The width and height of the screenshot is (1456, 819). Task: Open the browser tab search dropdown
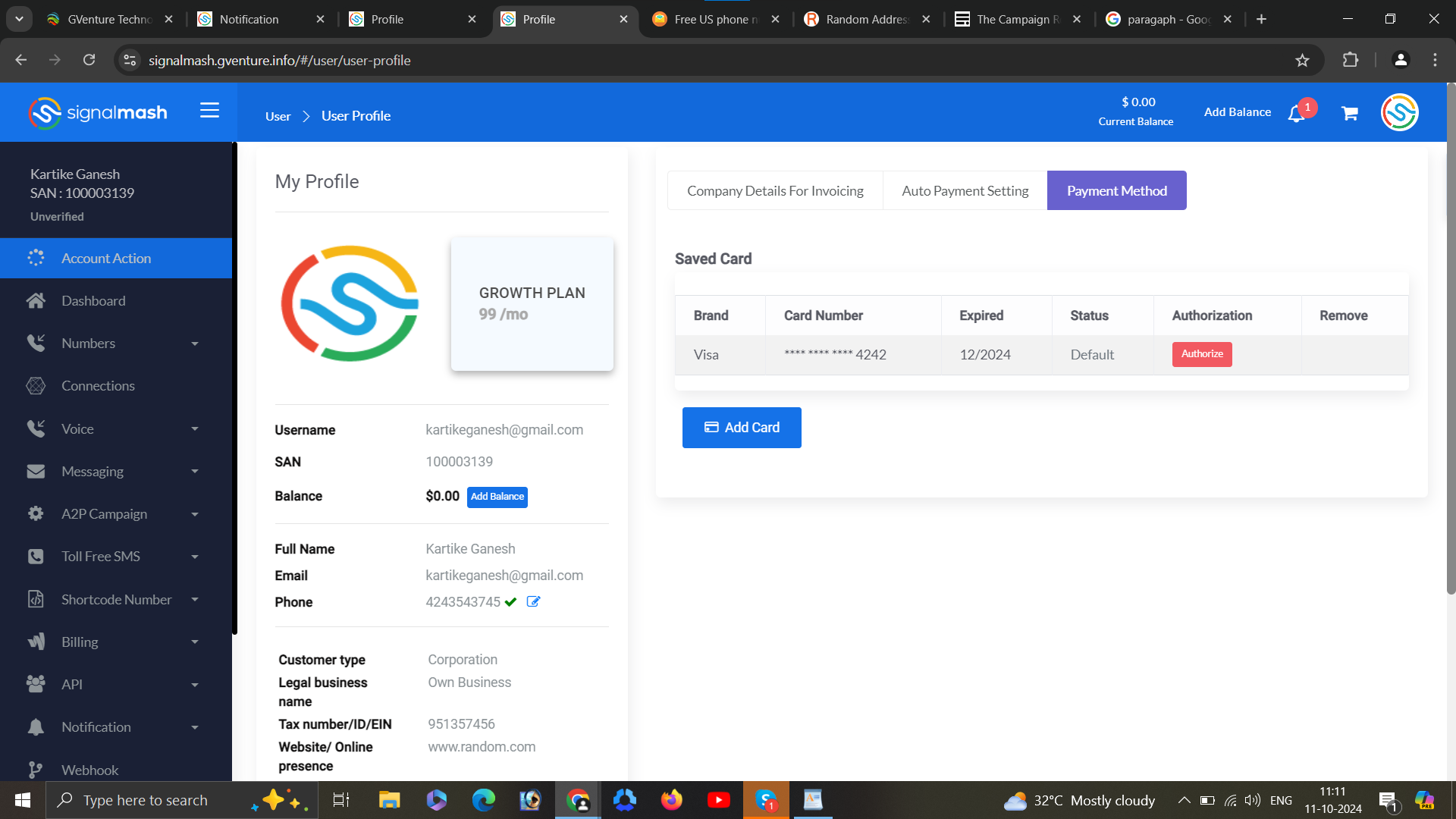tap(19, 19)
